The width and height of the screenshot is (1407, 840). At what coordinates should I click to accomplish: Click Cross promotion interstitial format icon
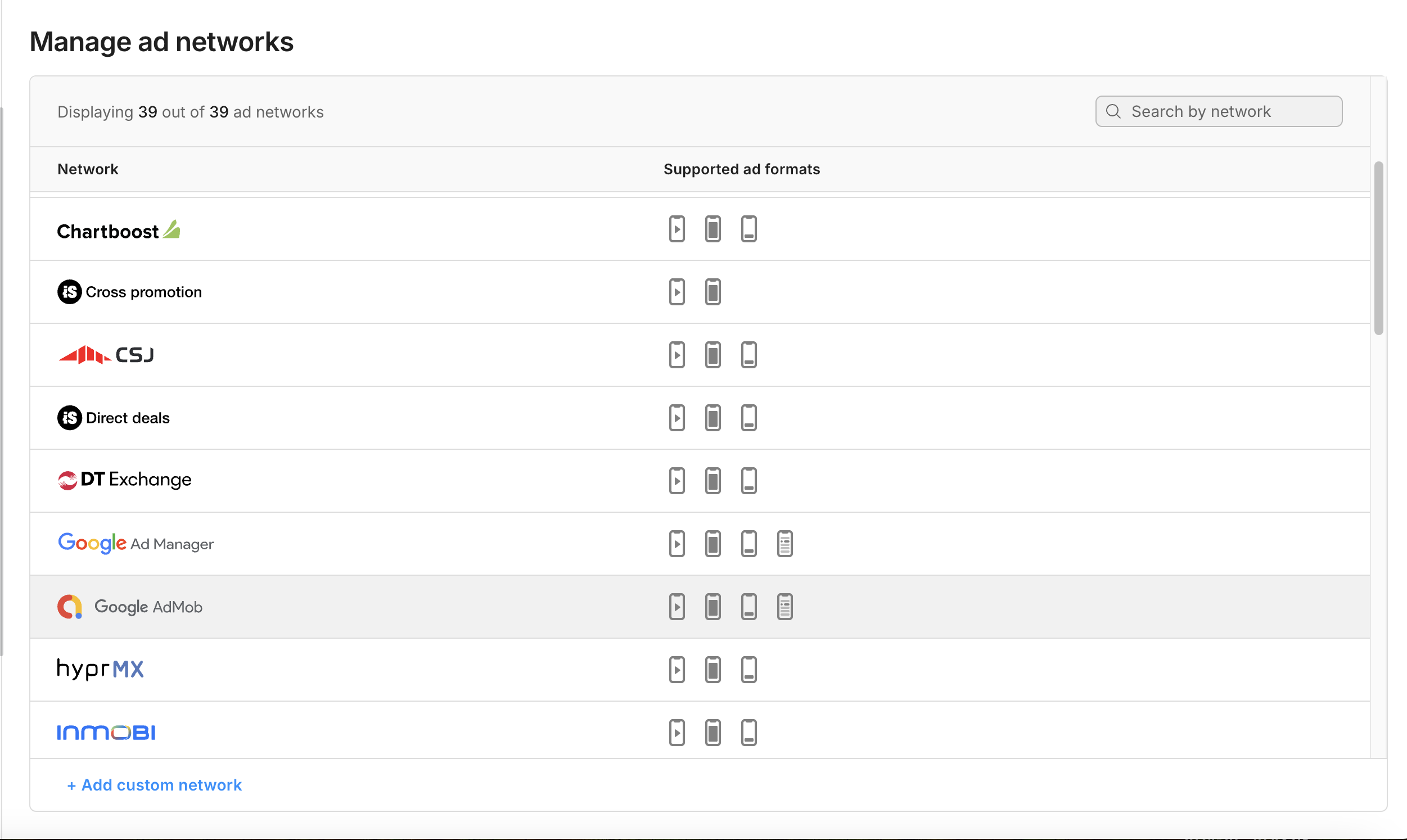point(712,292)
